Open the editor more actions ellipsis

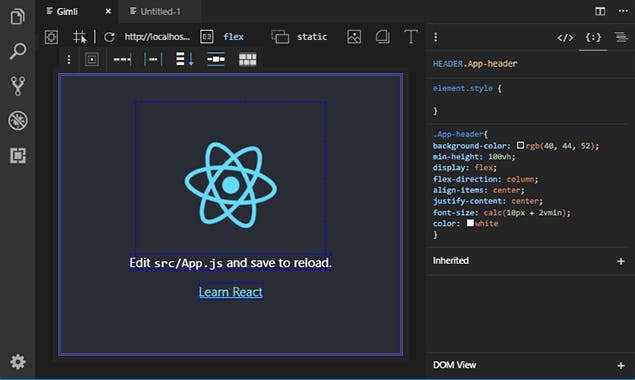click(x=623, y=11)
